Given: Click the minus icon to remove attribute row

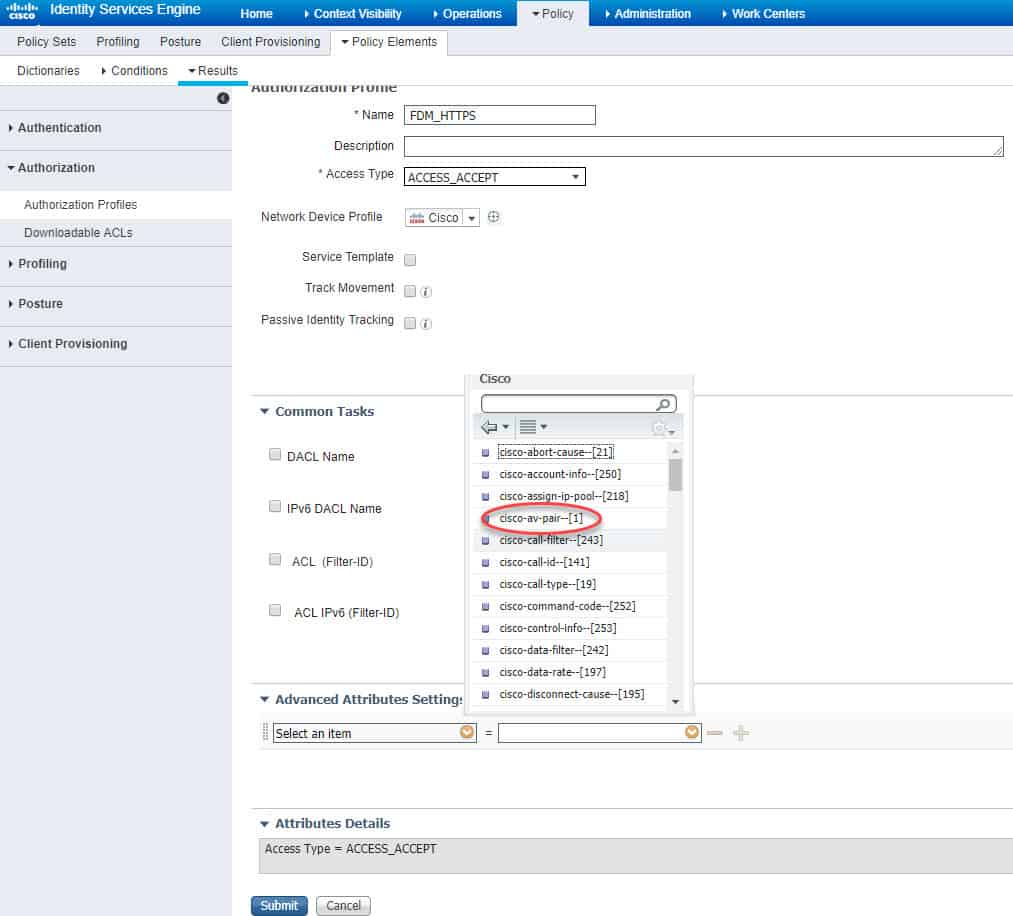Looking at the screenshot, I should (715, 733).
